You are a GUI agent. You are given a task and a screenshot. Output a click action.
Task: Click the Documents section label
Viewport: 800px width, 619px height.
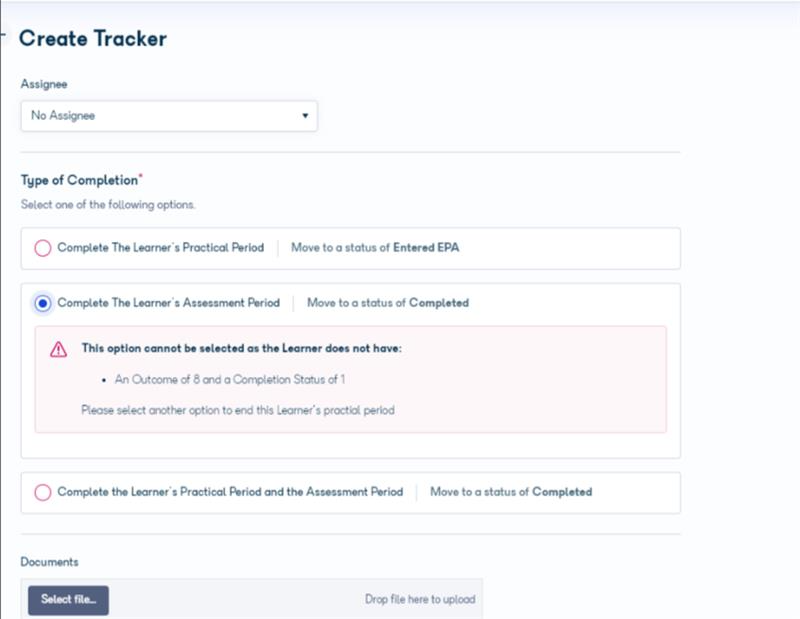click(x=49, y=562)
